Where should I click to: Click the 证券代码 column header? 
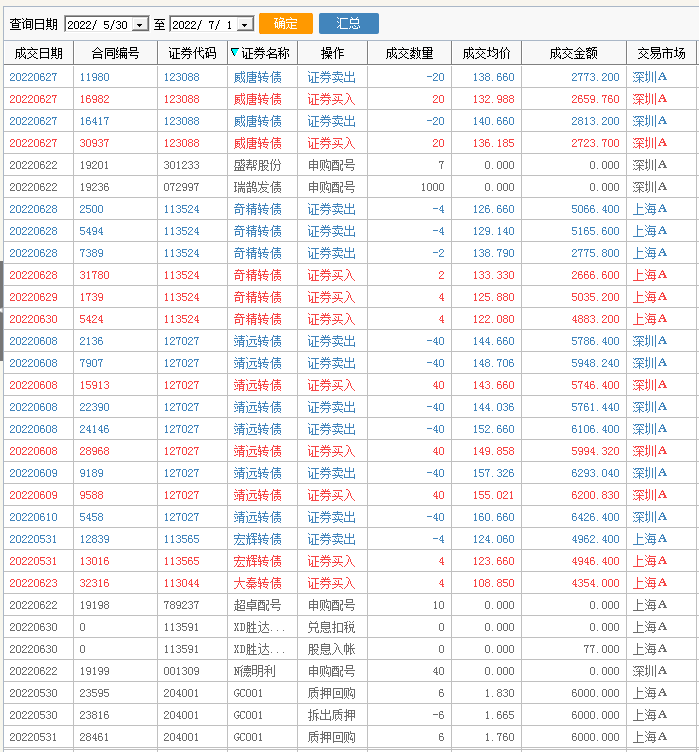click(192, 53)
